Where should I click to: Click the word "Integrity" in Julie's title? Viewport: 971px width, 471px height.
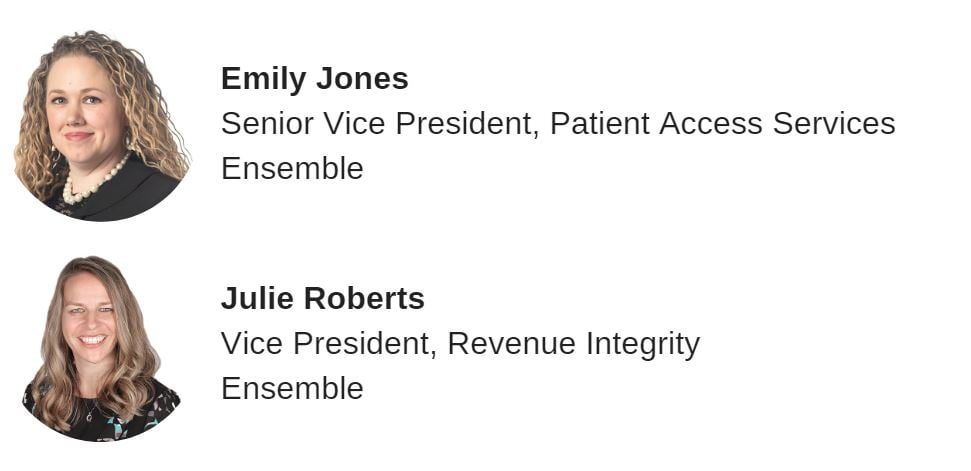pos(642,343)
